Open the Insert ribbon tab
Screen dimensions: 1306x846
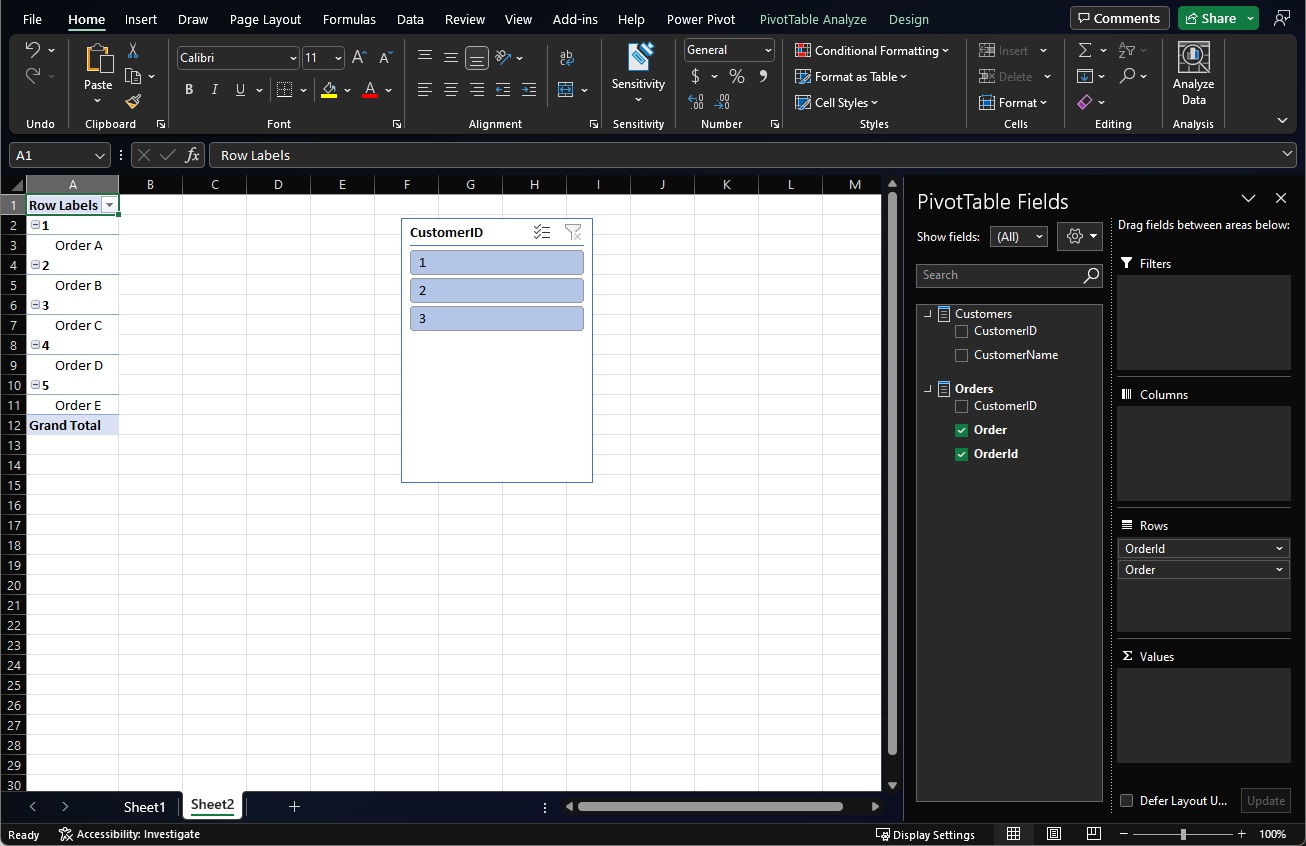click(x=140, y=19)
